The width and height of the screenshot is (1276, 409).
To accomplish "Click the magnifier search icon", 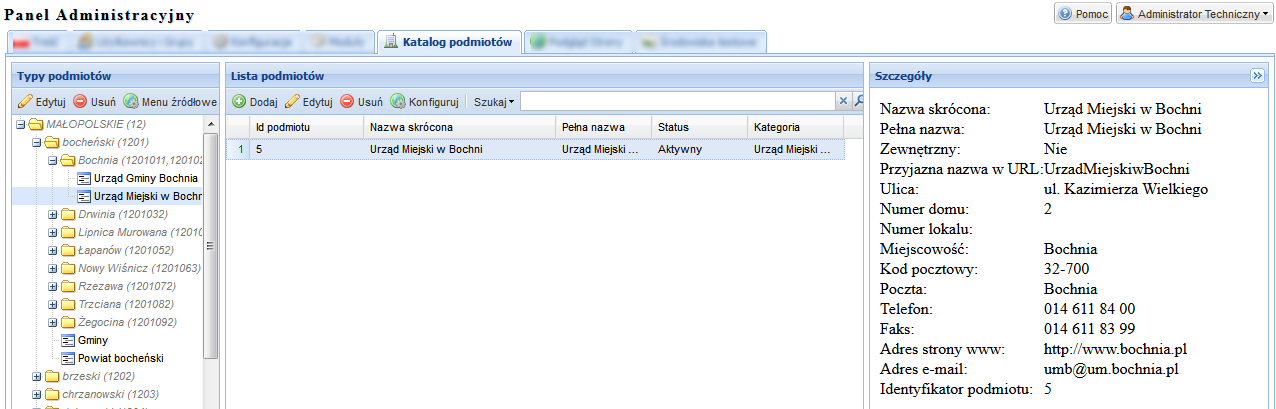I will [x=858, y=101].
